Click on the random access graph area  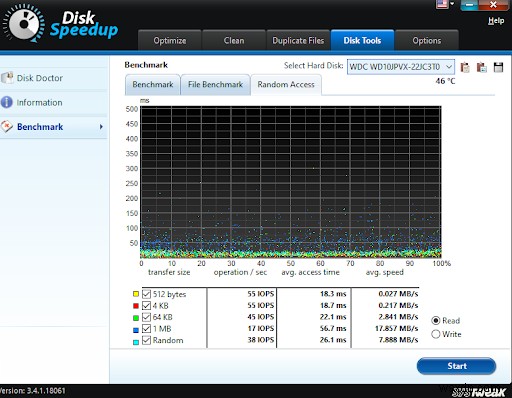tap(291, 182)
